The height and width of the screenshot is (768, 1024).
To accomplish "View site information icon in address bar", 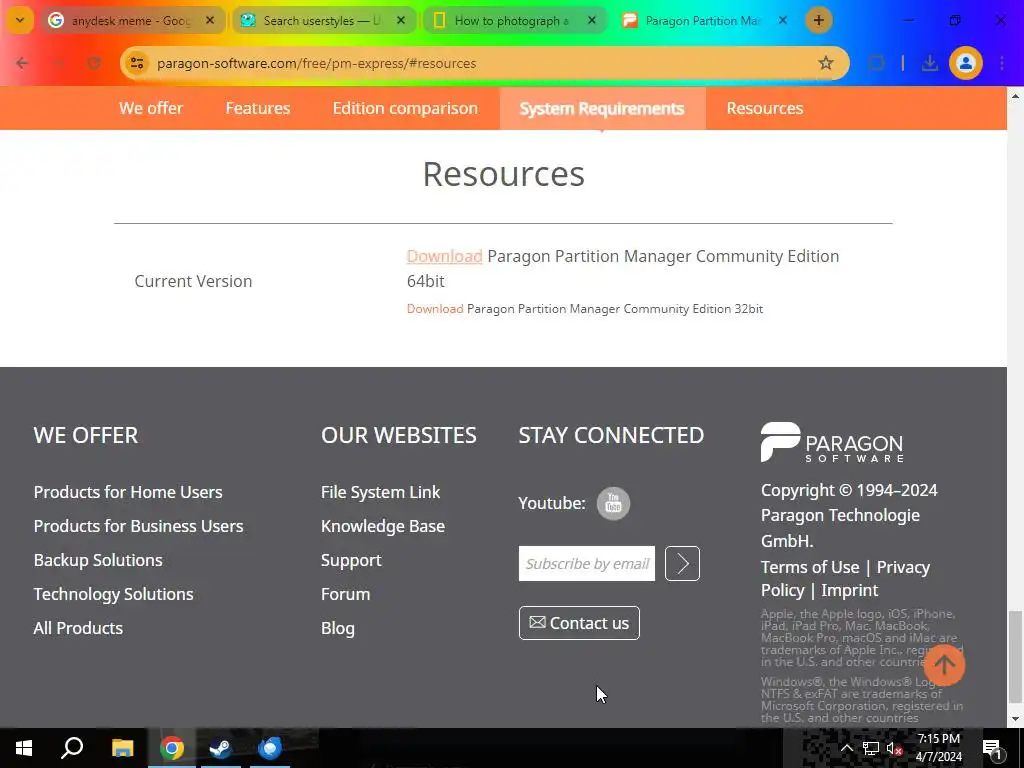I will [137, 63].
